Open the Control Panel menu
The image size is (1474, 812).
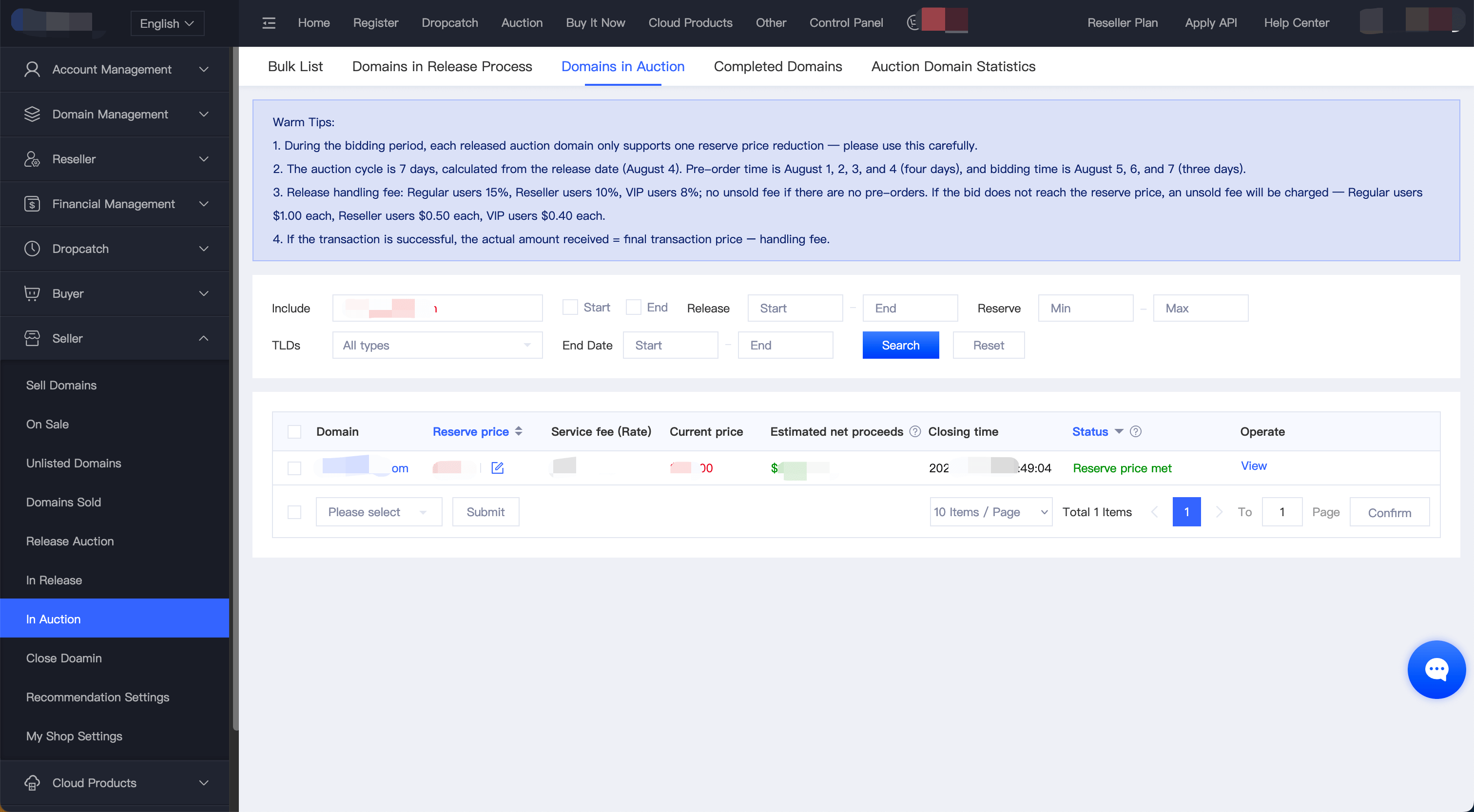point(846,23)
